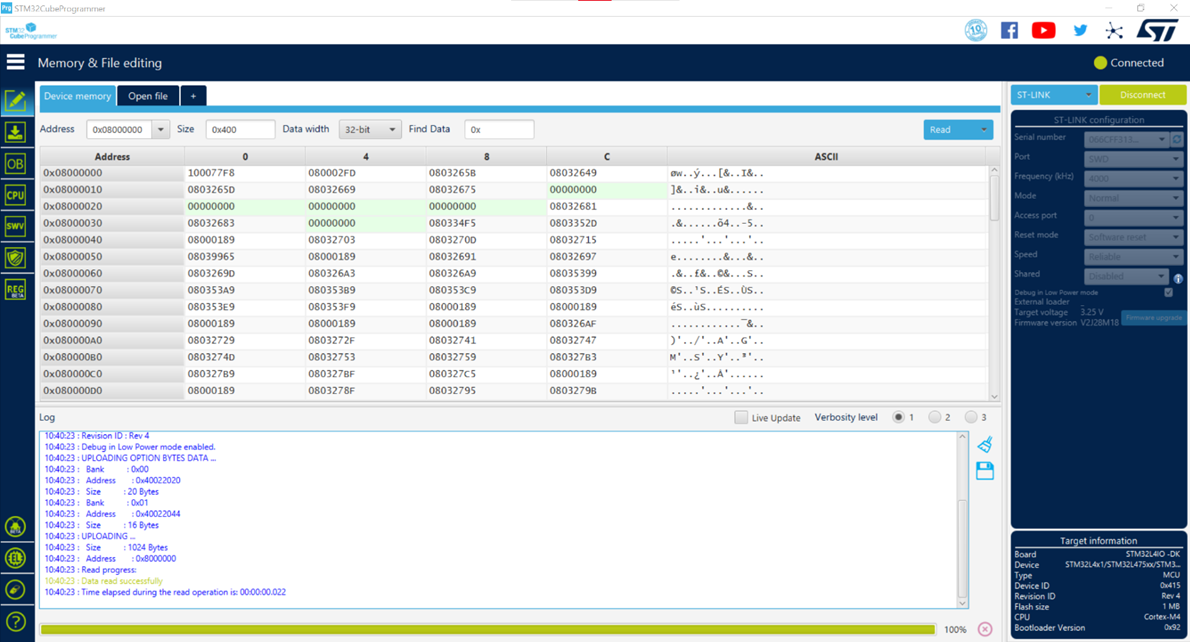
Task: Select address row 0x08000040
Action: point(112,240)
